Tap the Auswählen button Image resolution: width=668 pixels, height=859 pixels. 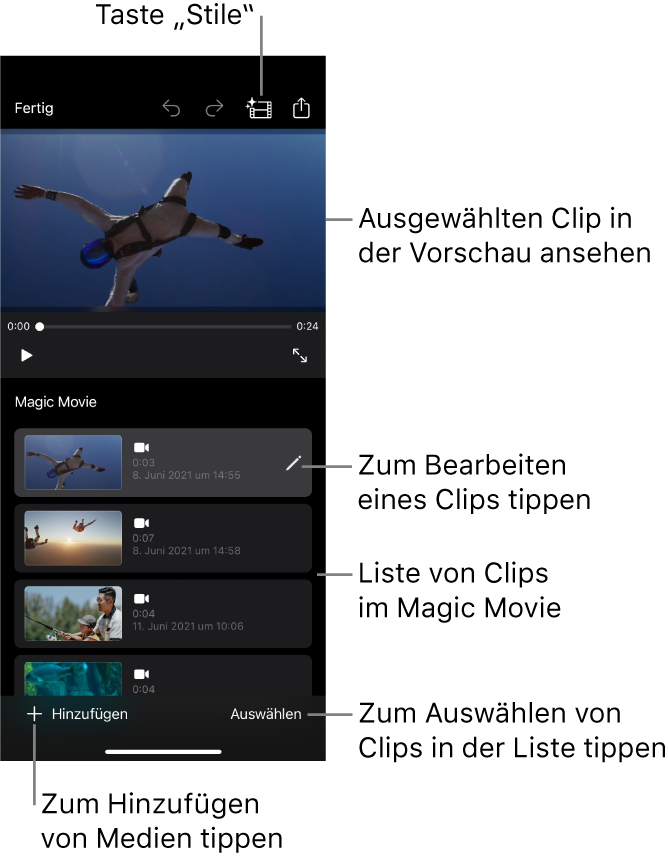tap(266, 714)
